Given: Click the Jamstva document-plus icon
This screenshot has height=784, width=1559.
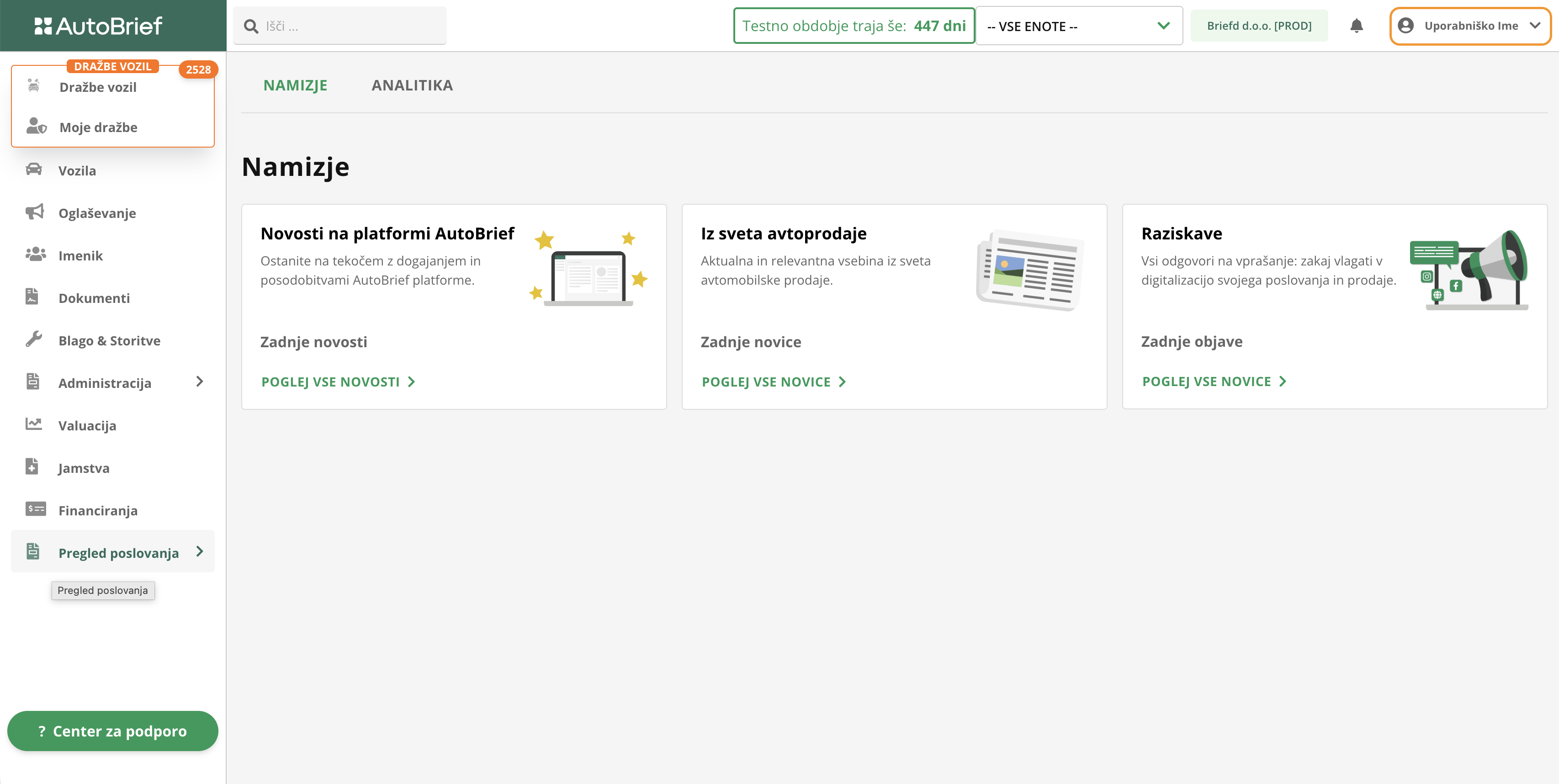Looking at the screenshot, I should [32, 467].
